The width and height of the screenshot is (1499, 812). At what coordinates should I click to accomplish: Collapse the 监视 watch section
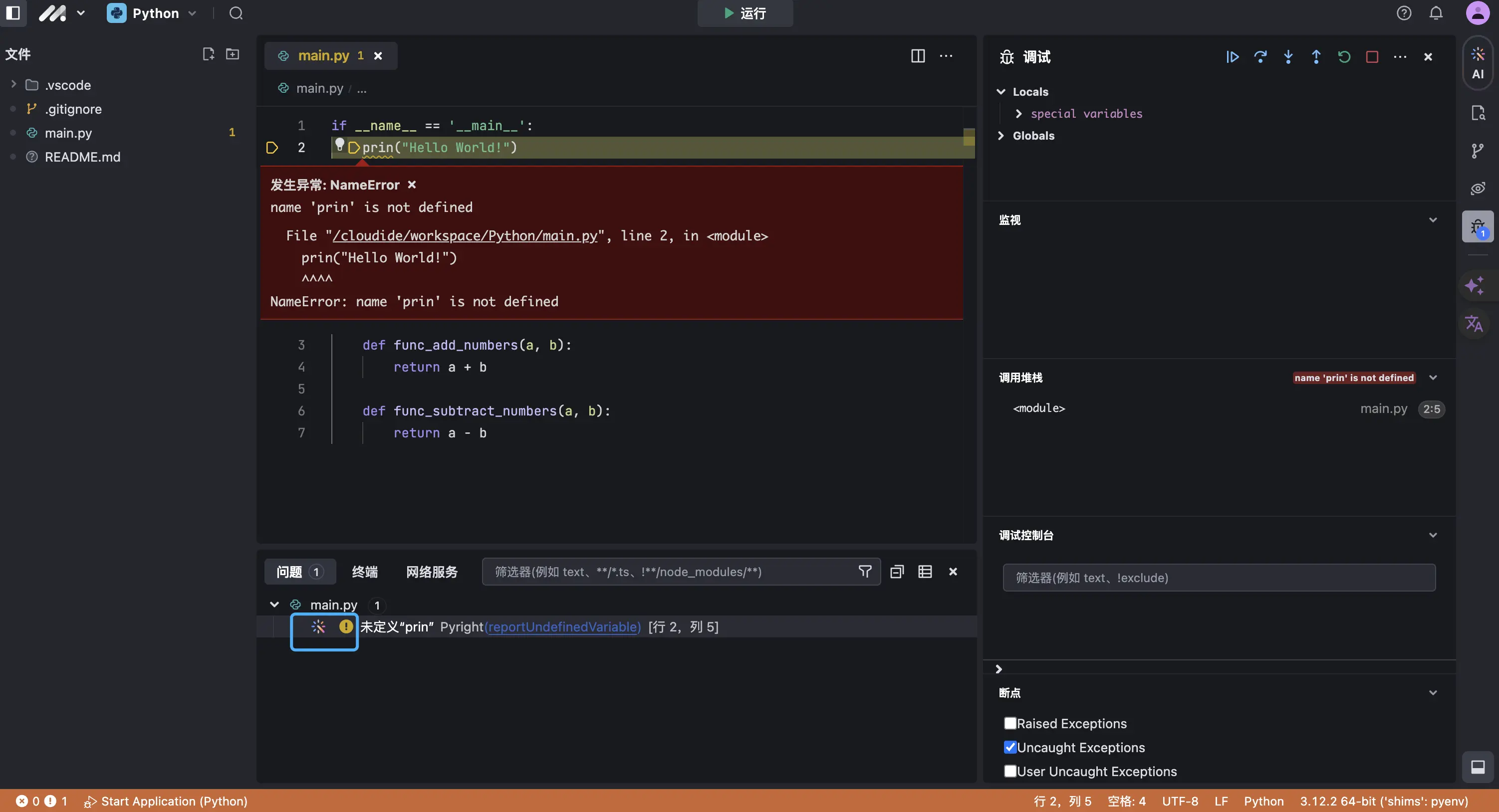(1433, 220)
